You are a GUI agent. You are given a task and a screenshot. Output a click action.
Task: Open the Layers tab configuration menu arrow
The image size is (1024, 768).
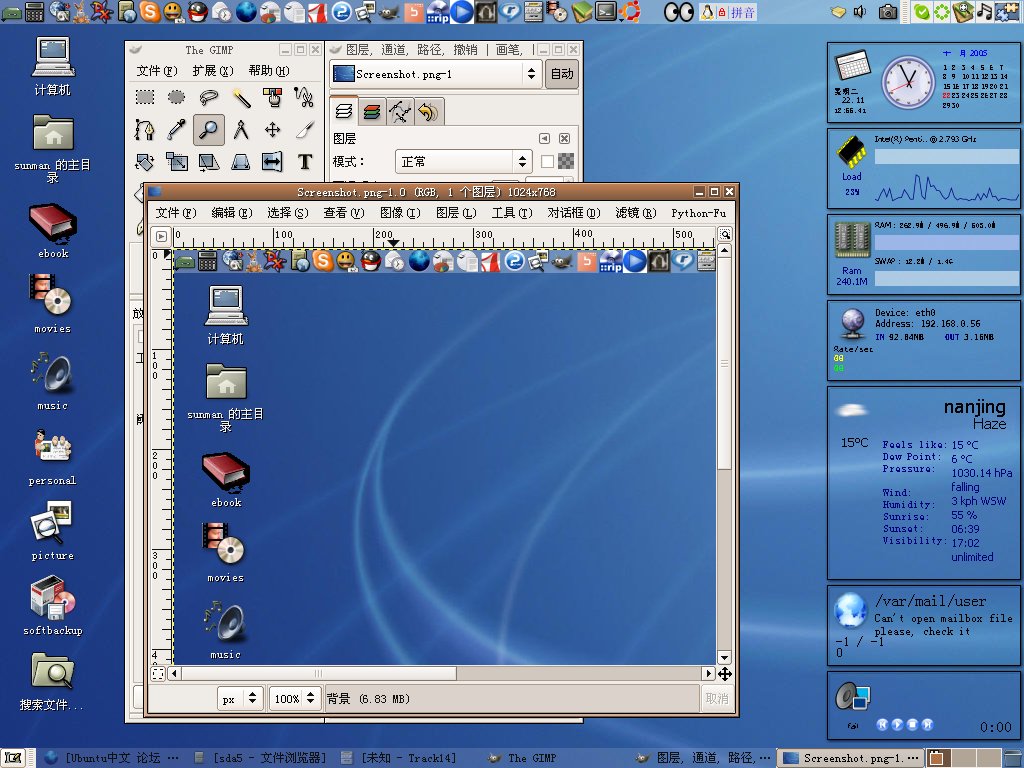click(x=544, y=138)
